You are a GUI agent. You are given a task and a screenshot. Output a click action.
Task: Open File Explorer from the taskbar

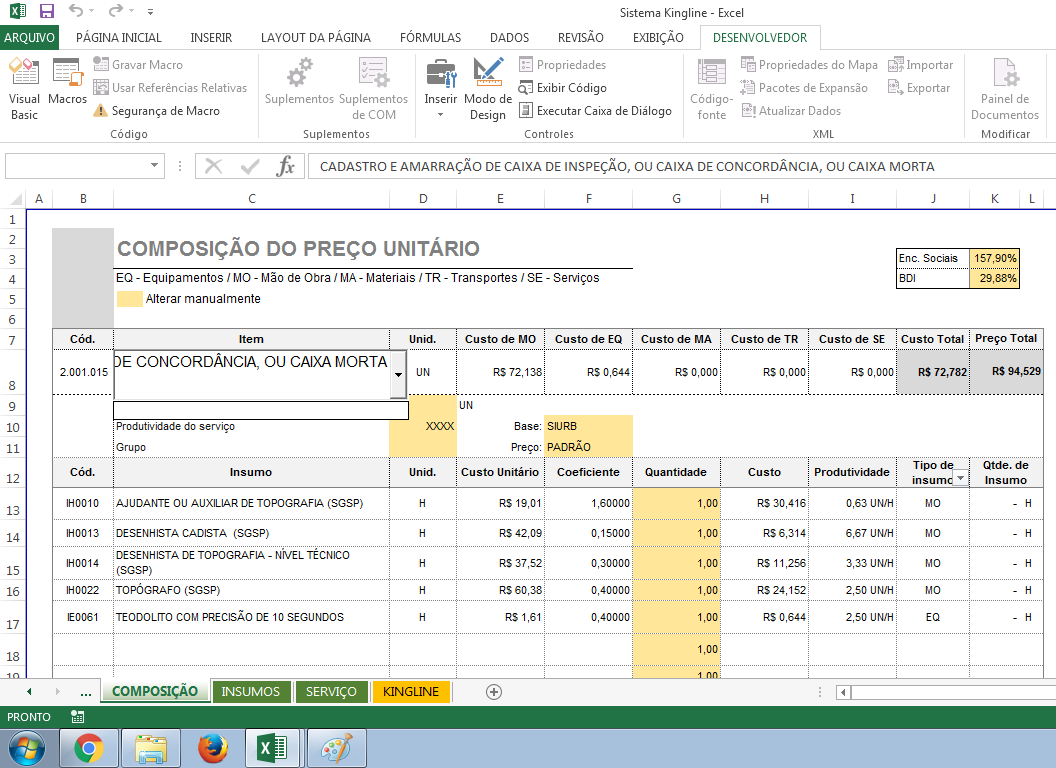click(x=151, y=748)
